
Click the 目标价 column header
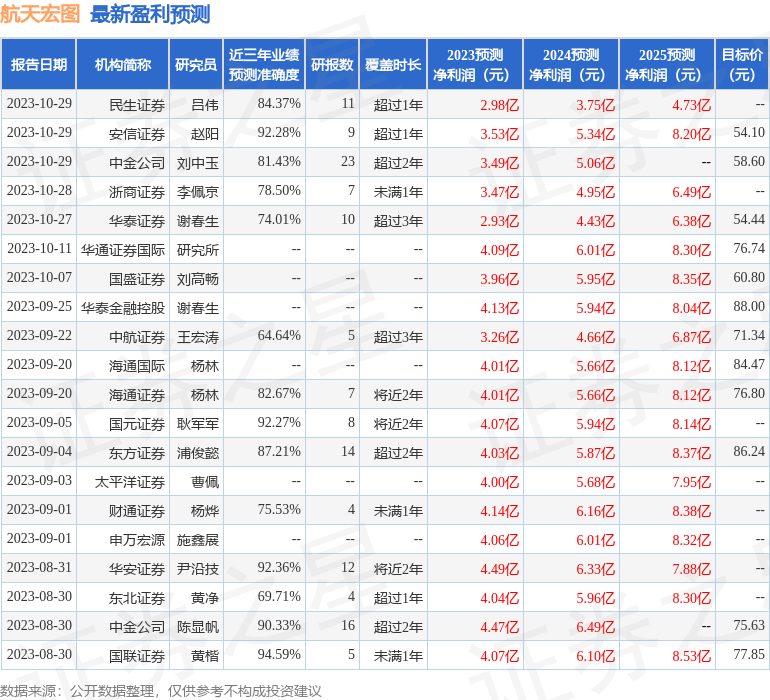pyautogui.click(x=742, y=64)
